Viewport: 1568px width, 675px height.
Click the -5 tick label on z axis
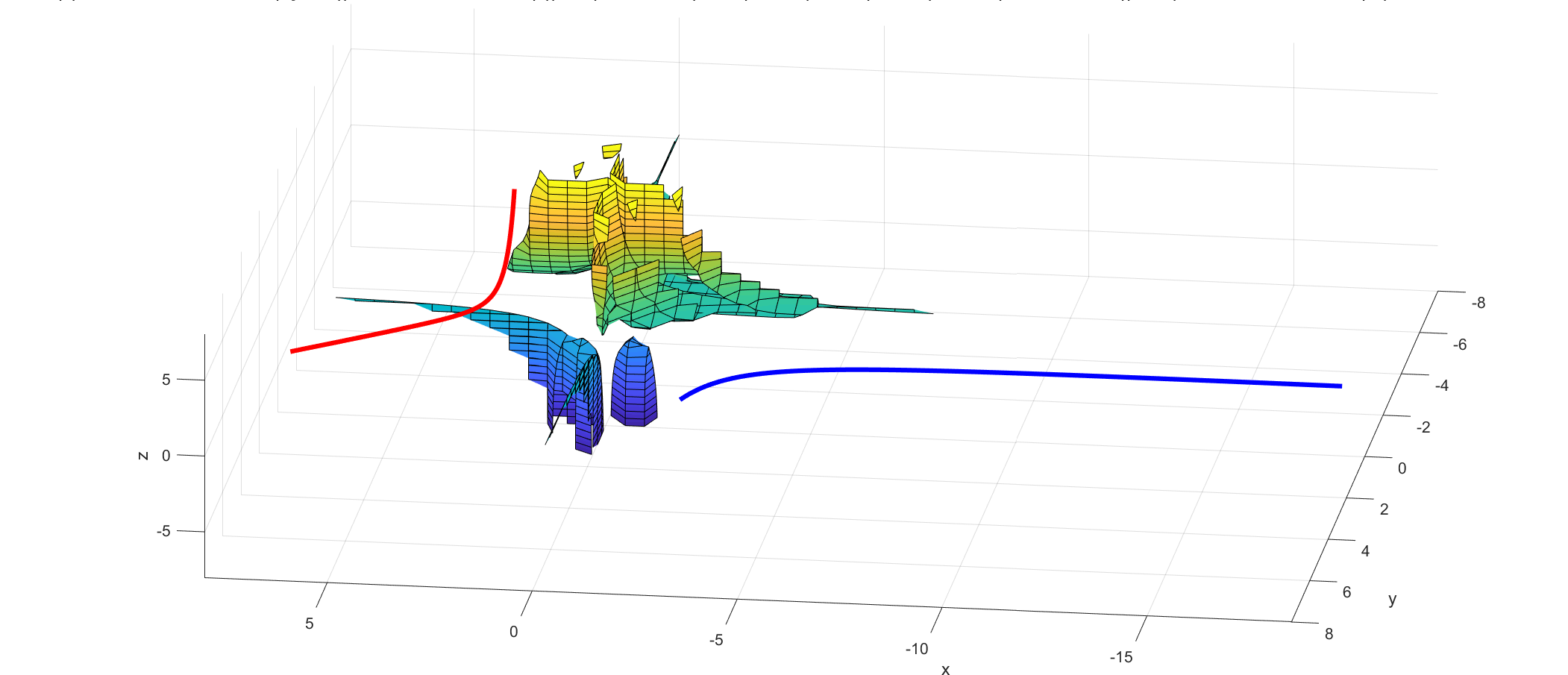[x=163, y=531]
